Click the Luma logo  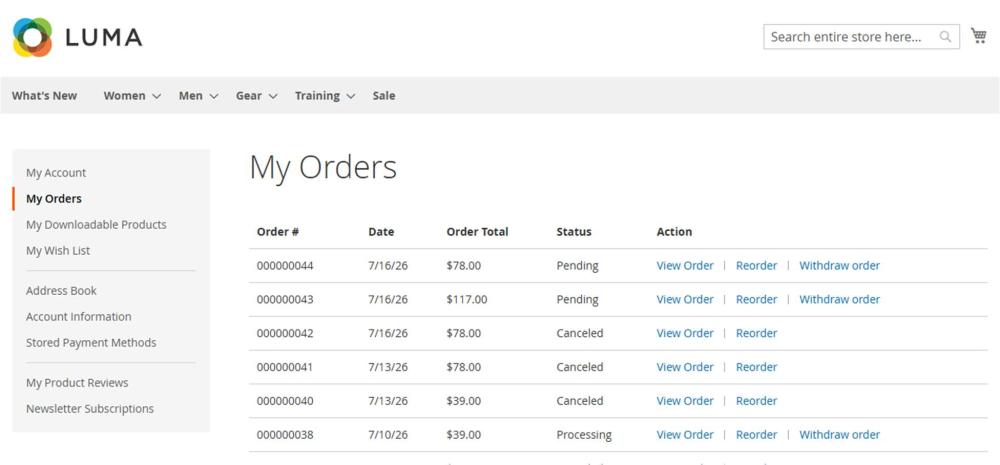click(77, 37)
